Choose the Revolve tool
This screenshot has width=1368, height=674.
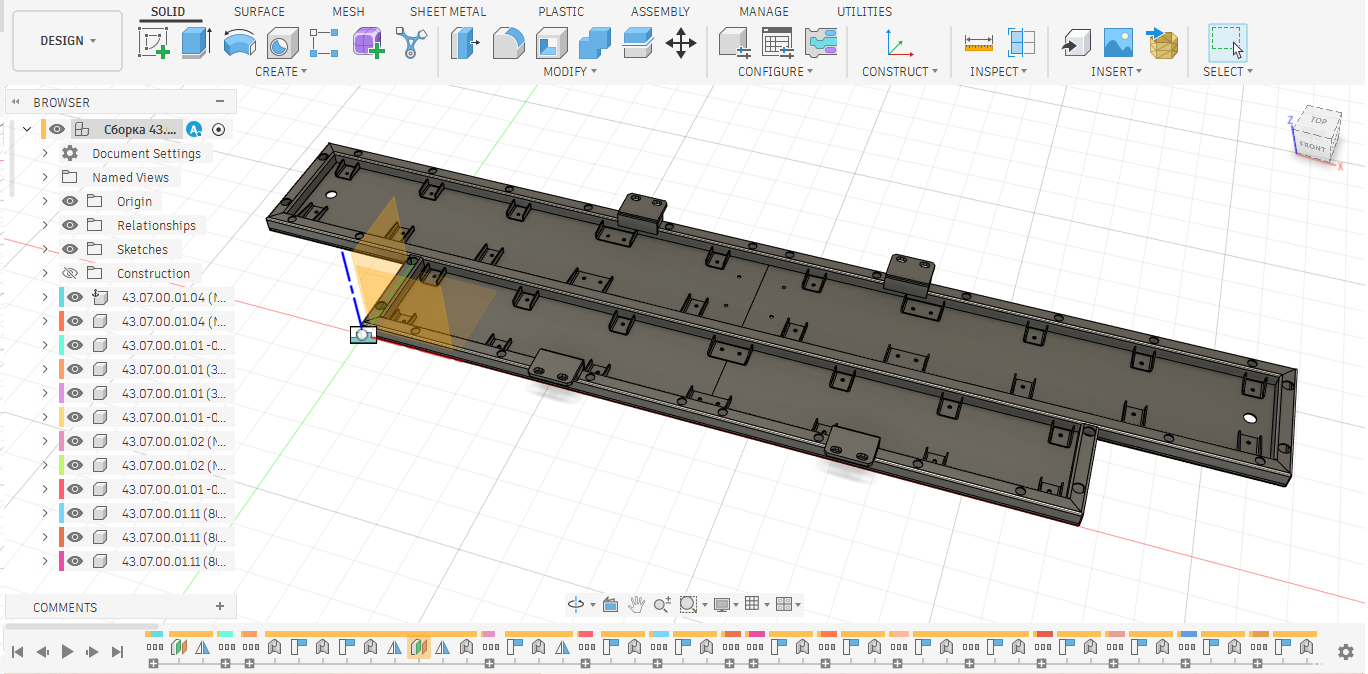click(x=239, y=42)
